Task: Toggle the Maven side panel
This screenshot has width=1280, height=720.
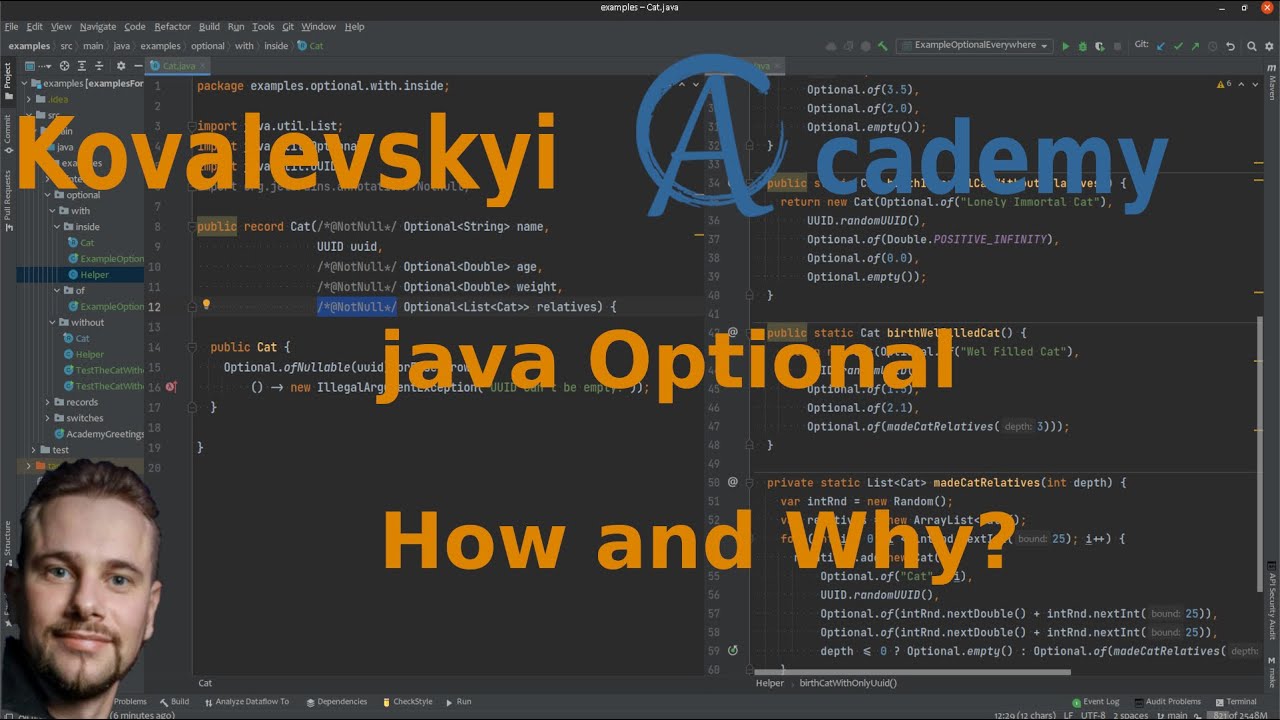Action: point(1272,83)
